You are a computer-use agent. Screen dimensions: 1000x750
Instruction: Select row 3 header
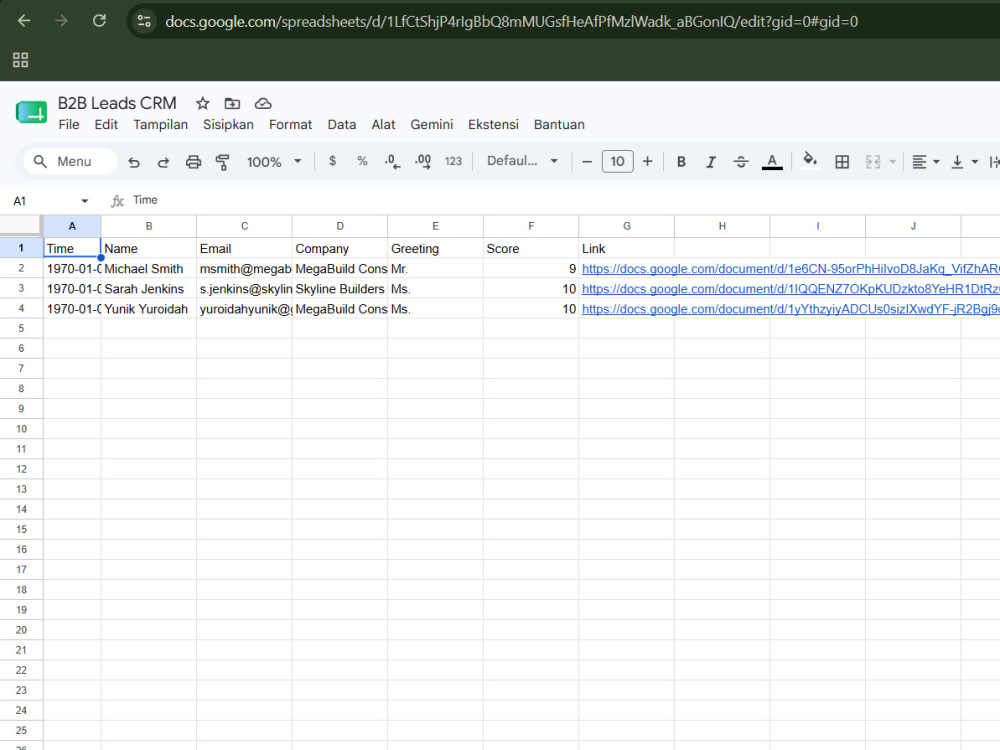[21, 288]
